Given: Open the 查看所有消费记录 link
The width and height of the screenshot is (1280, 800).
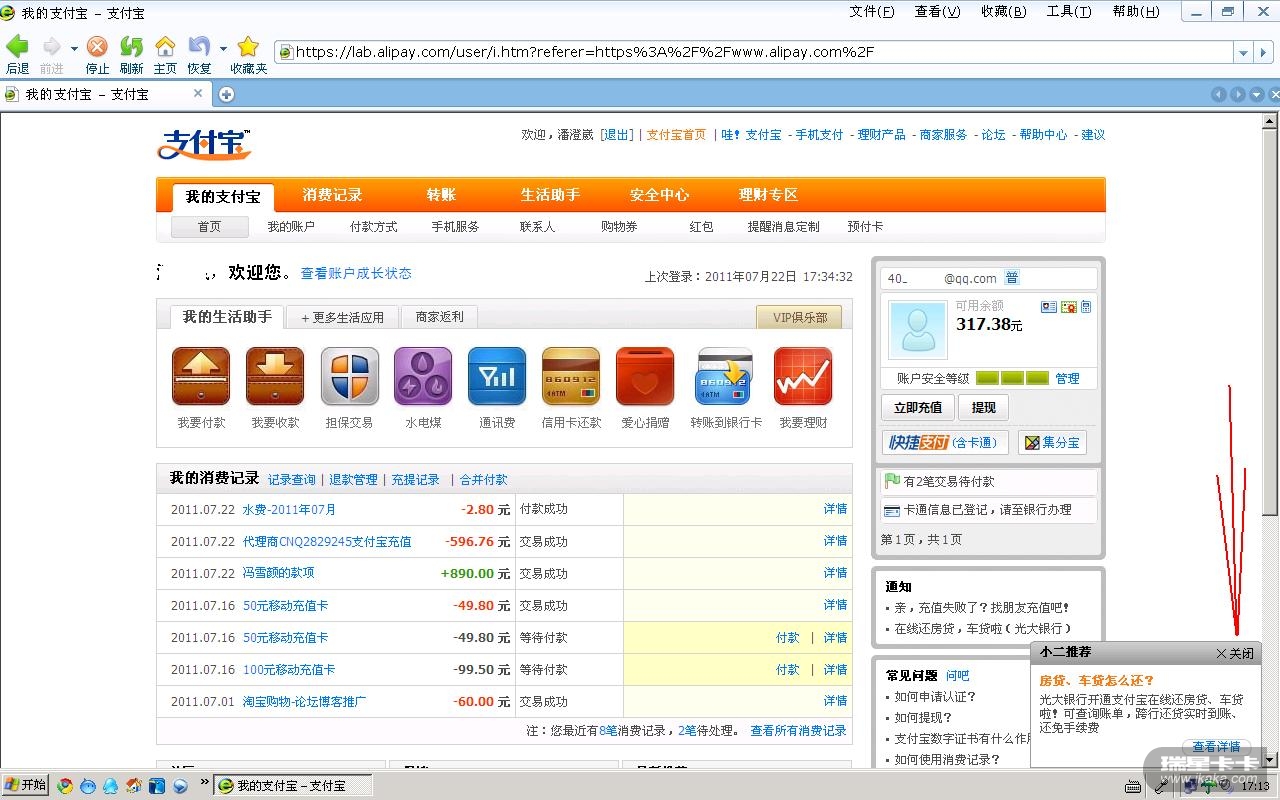Looking at the screenshot, I should pos(798,731).
